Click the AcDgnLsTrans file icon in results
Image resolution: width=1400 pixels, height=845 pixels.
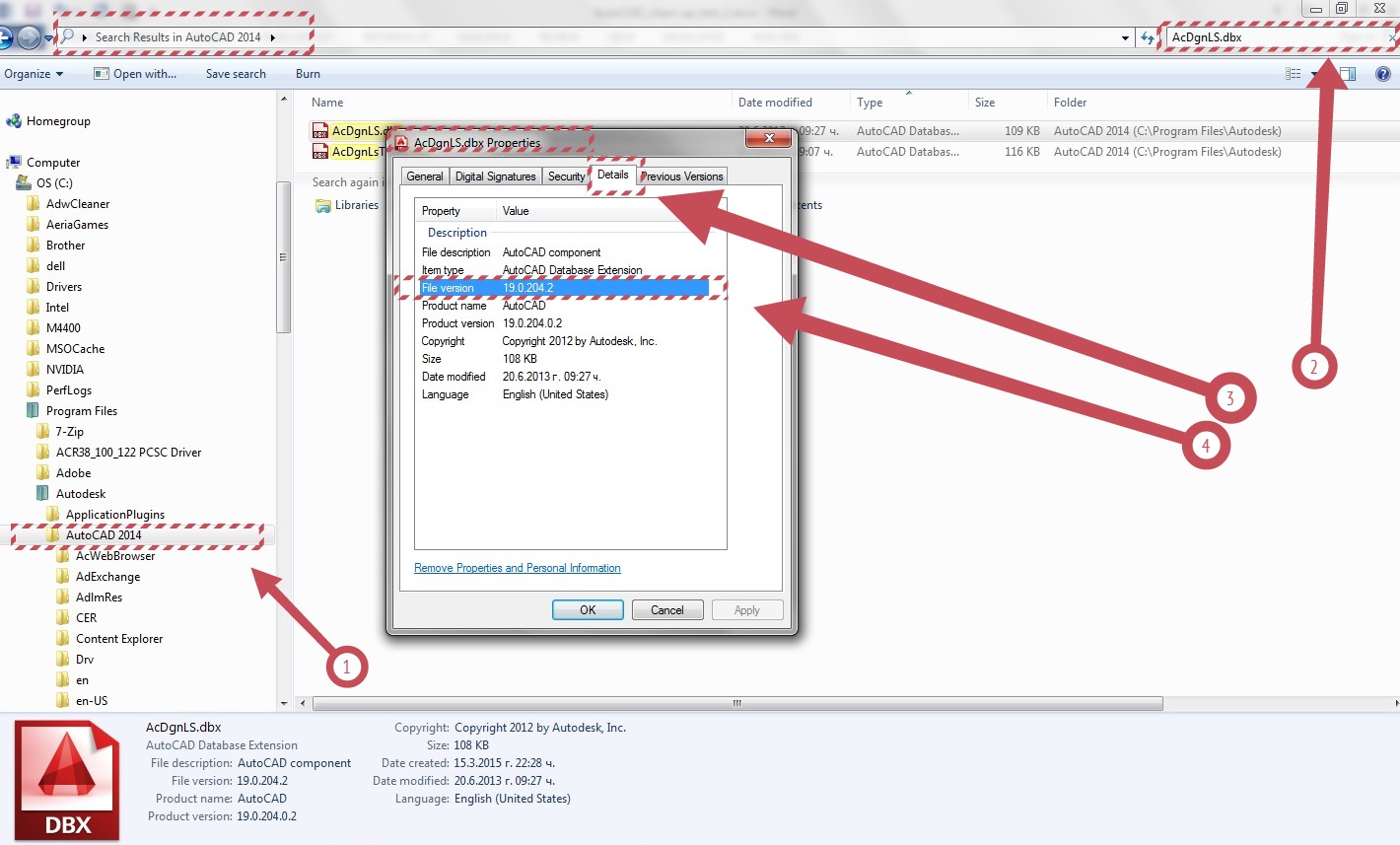coord(320,152)
